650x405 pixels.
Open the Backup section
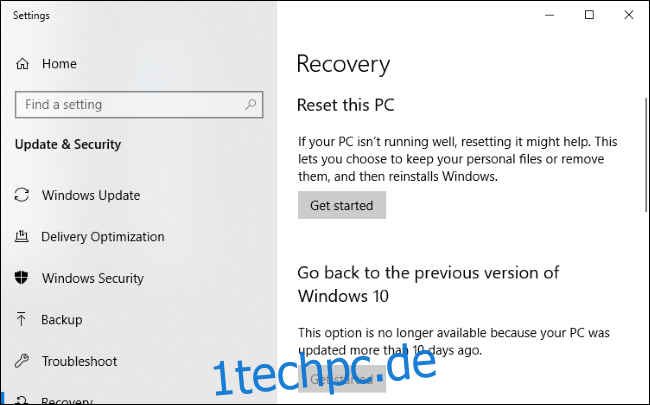[62, 320]
